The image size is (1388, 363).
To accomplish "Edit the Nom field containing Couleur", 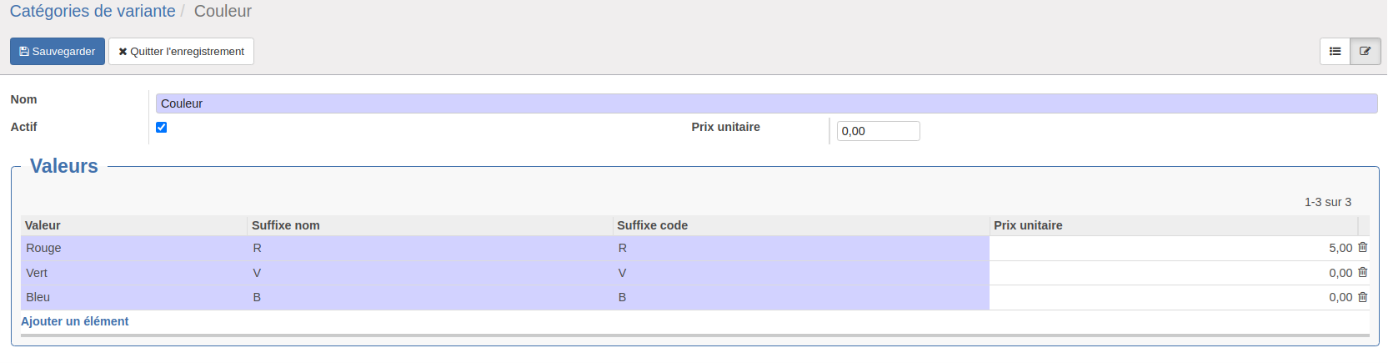I will click(x=766, y=103).
